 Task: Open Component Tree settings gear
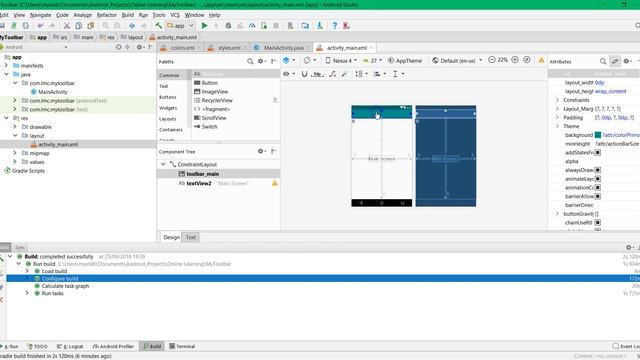pos(262,151)
